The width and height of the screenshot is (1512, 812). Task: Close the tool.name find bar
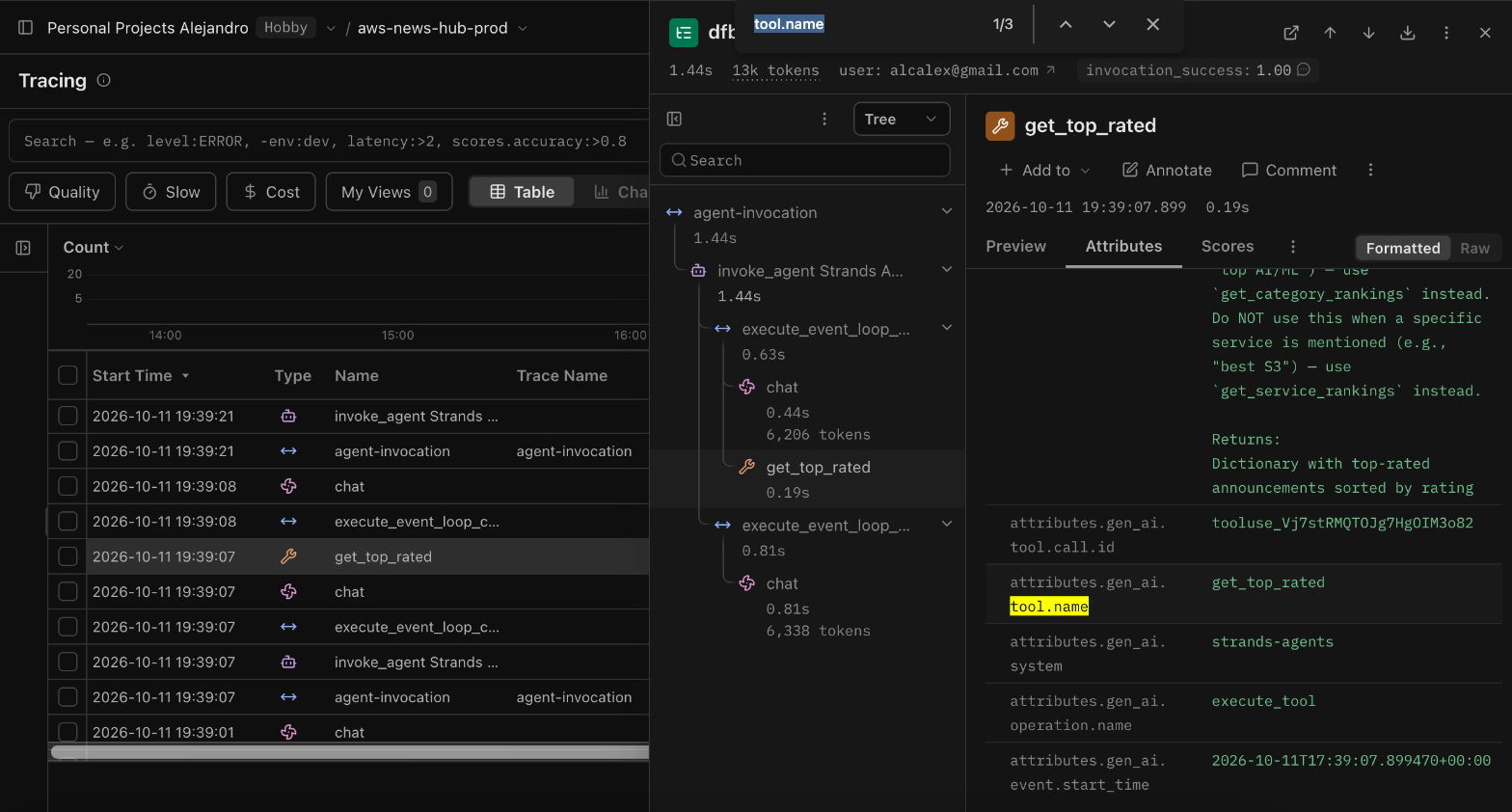click(x=1152, y=24)
